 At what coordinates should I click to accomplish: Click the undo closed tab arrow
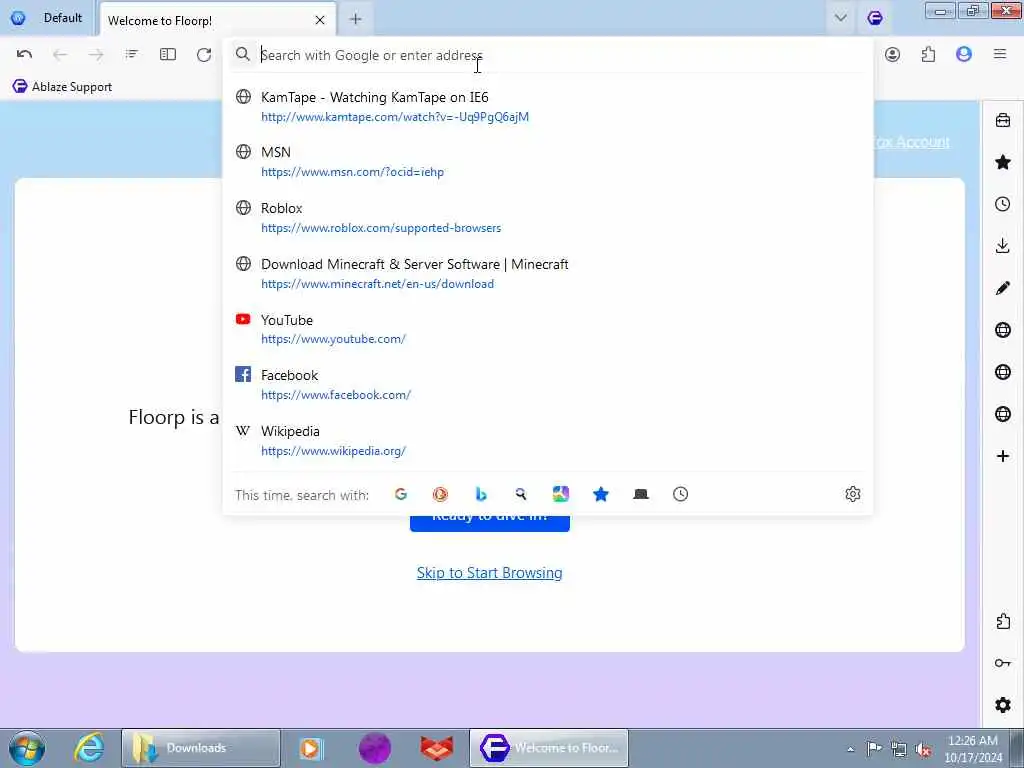click(24, 54)
